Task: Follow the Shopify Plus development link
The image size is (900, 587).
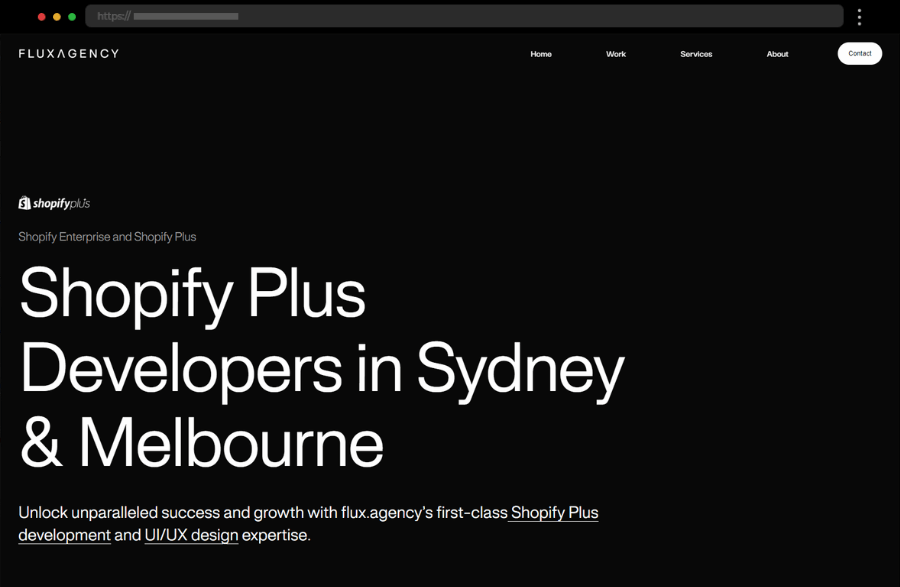Action: point(554,512)
